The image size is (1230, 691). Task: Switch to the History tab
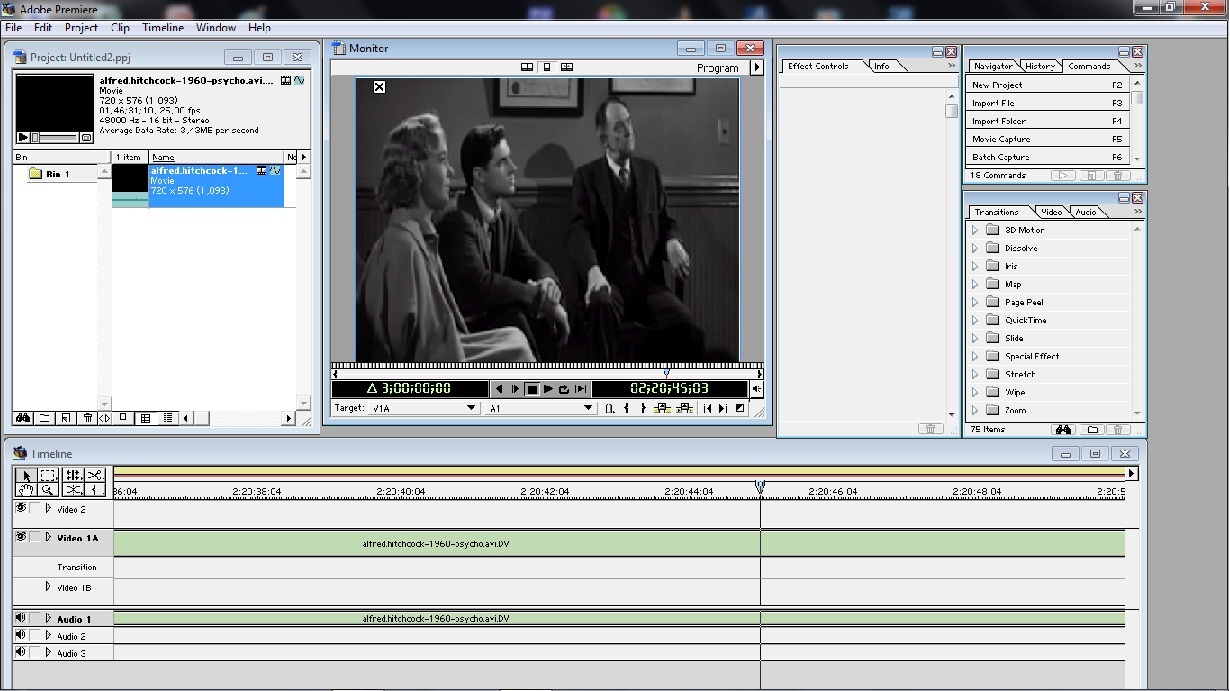[1040, 66]
